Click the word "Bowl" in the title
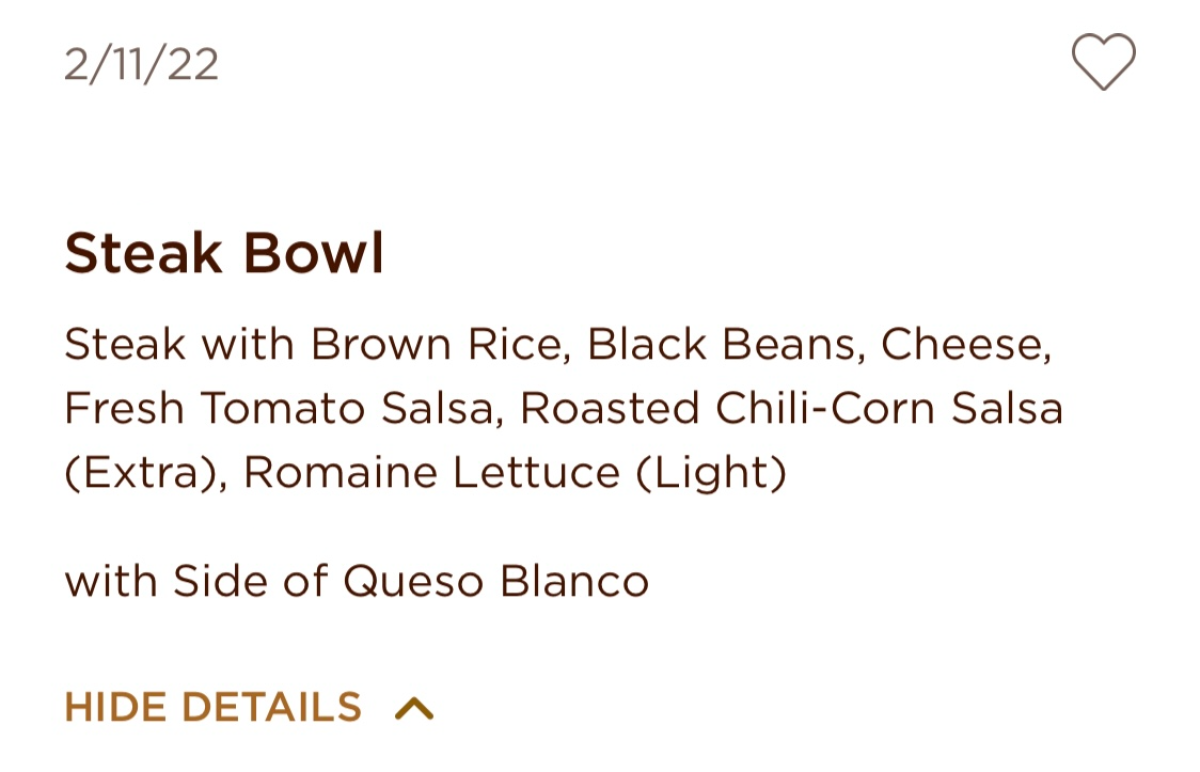Screen dimensions: 1200x772 click(313, 254)
